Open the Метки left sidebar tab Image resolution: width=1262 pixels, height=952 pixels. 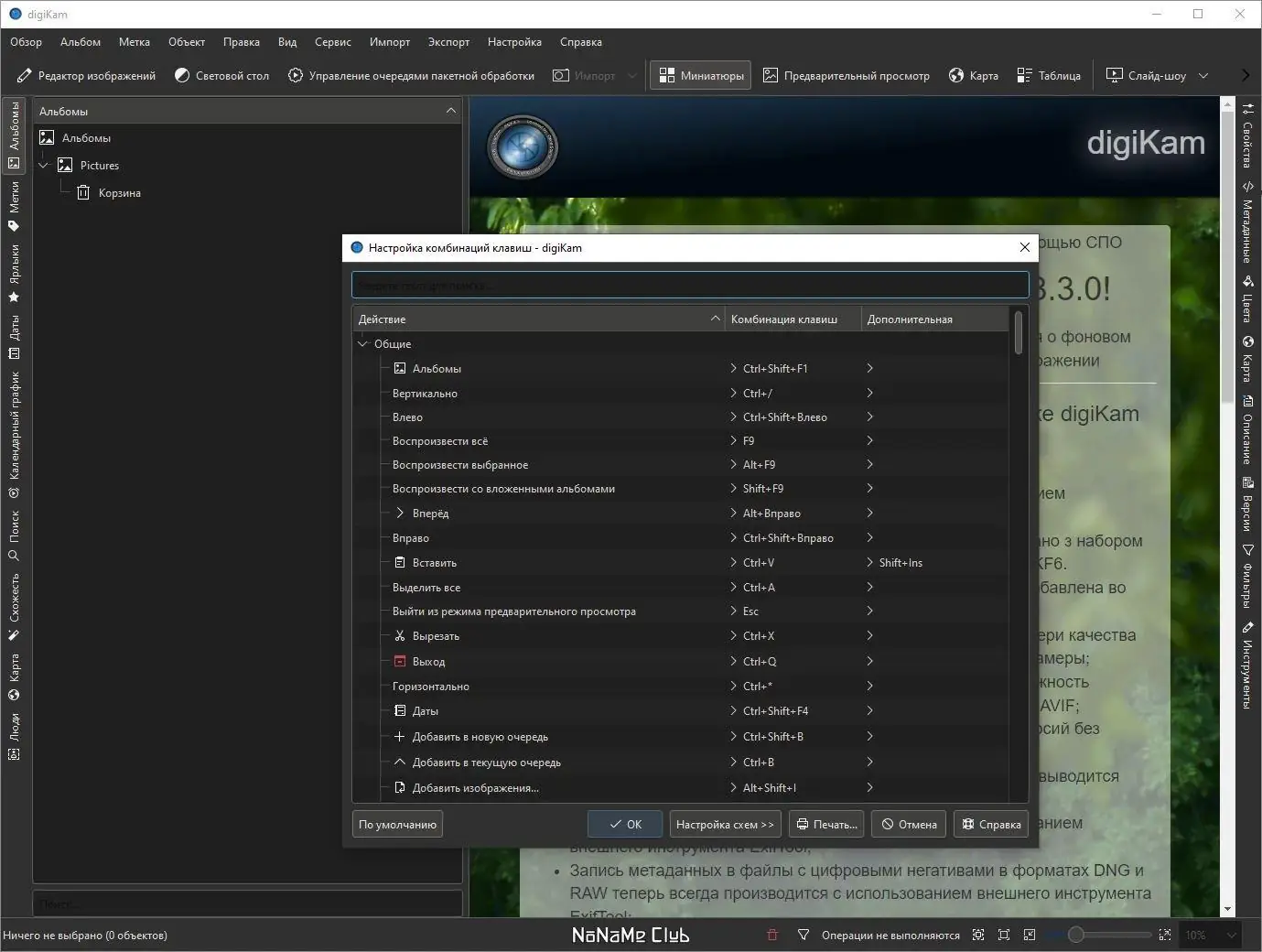tap(14, 206)
